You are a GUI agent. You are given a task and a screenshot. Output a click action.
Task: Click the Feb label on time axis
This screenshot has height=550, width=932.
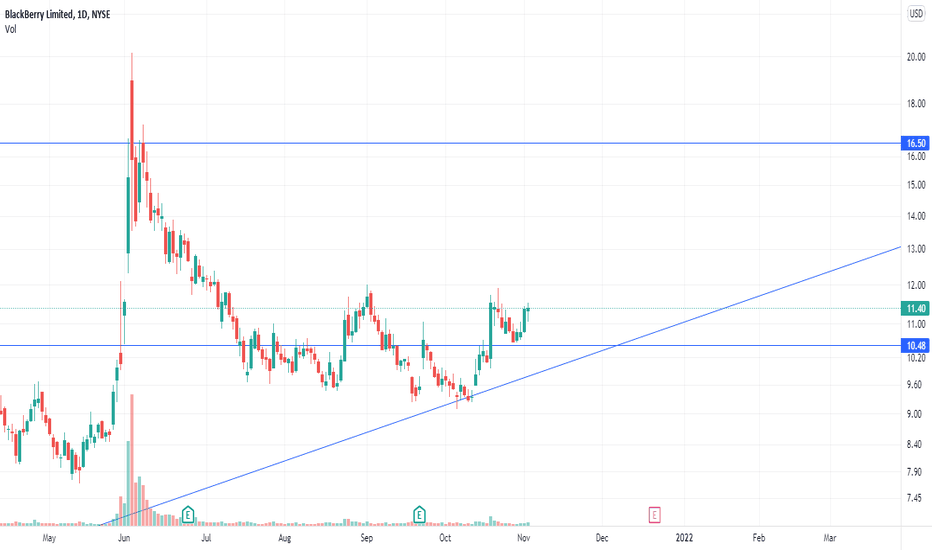tap(759, 538)
